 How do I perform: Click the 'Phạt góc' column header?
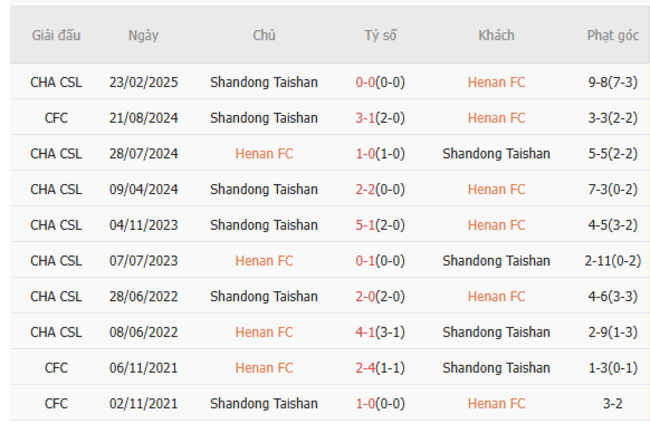(612, 36)
